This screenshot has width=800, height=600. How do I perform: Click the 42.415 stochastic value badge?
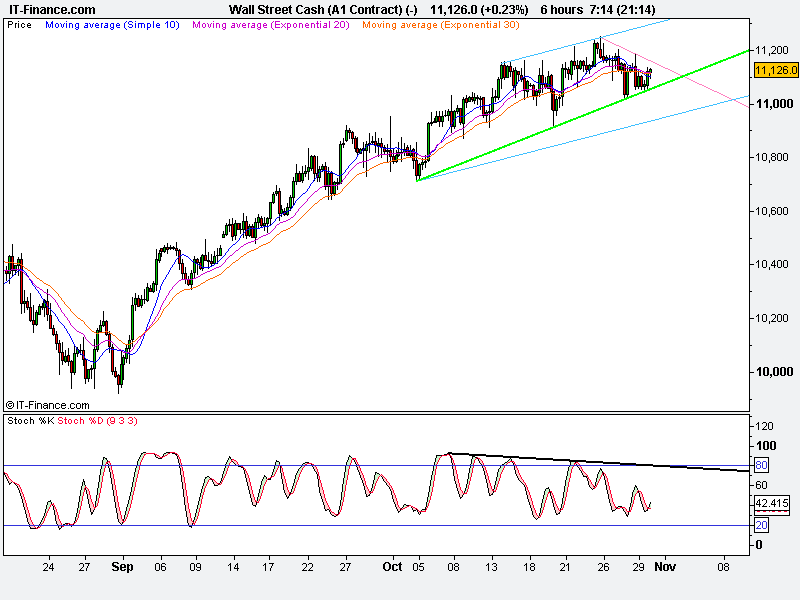(771, 503)
